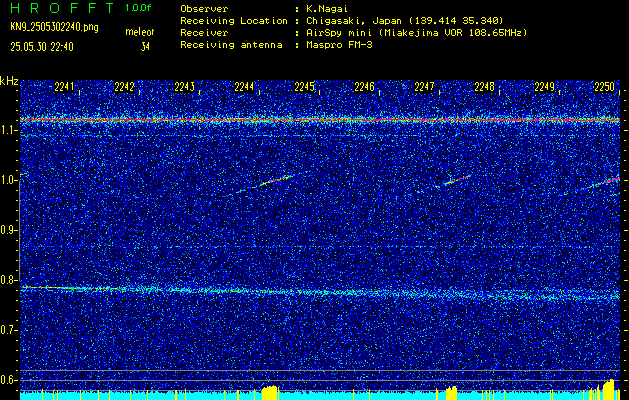Click the yellow intensity bar below the 2250 echo
629x400 pixels.
(608, 390)
